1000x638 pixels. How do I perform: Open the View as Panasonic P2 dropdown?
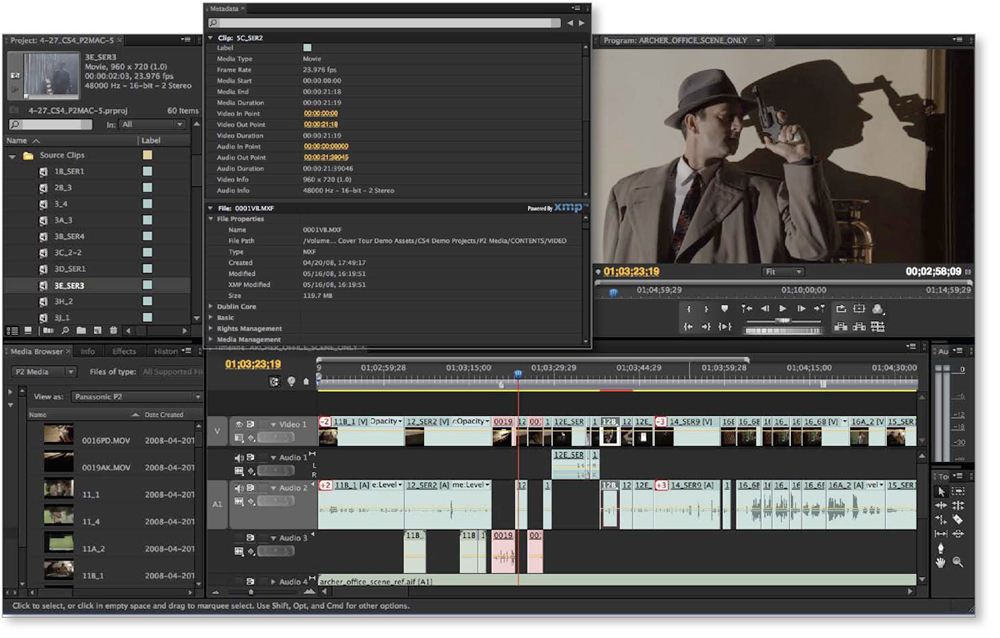(x=136, y=397)
